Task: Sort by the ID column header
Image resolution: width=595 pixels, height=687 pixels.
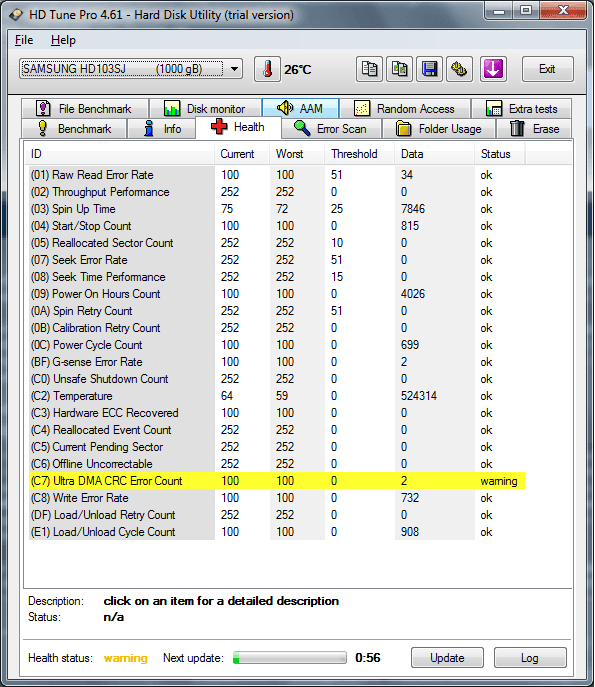Action: click(119, 154)
